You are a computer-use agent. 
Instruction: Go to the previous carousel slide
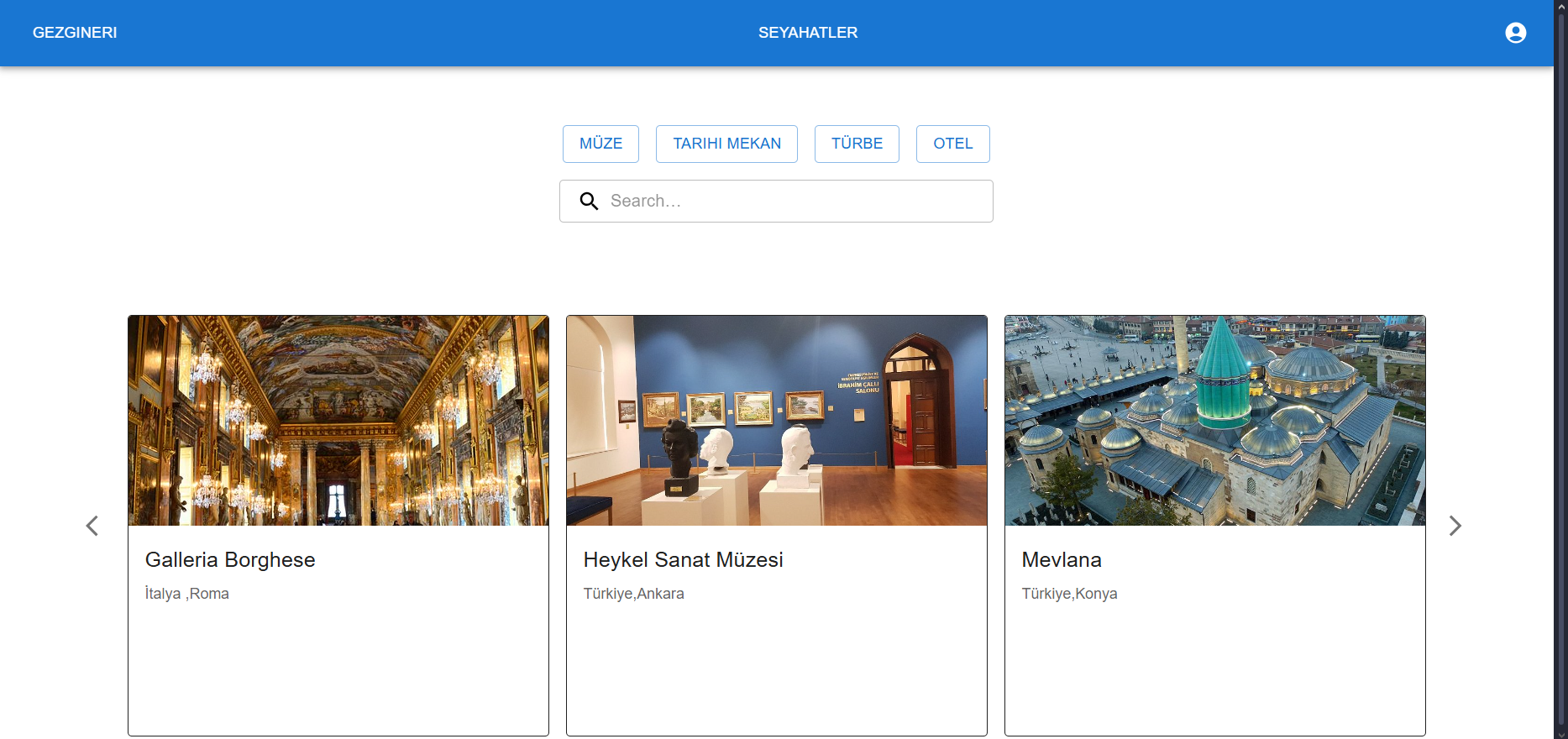click(x=92, y=526)
